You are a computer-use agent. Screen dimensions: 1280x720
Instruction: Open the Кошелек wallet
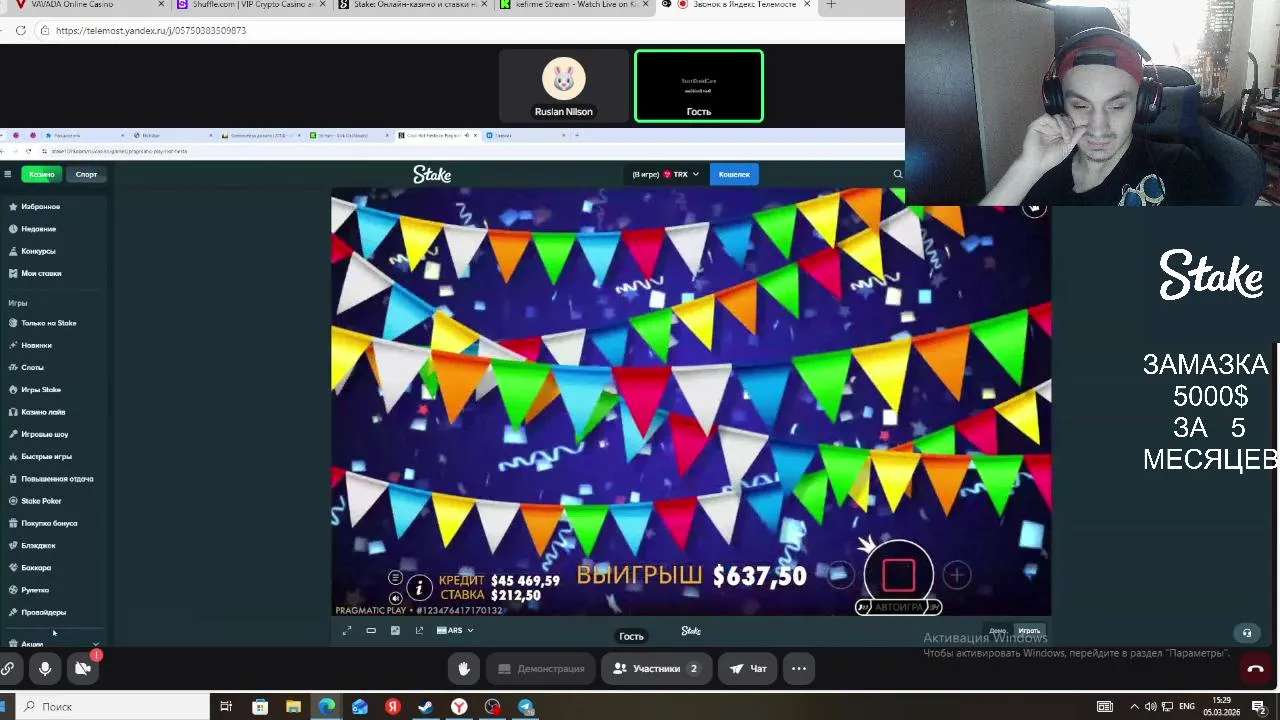pos(734,175)
